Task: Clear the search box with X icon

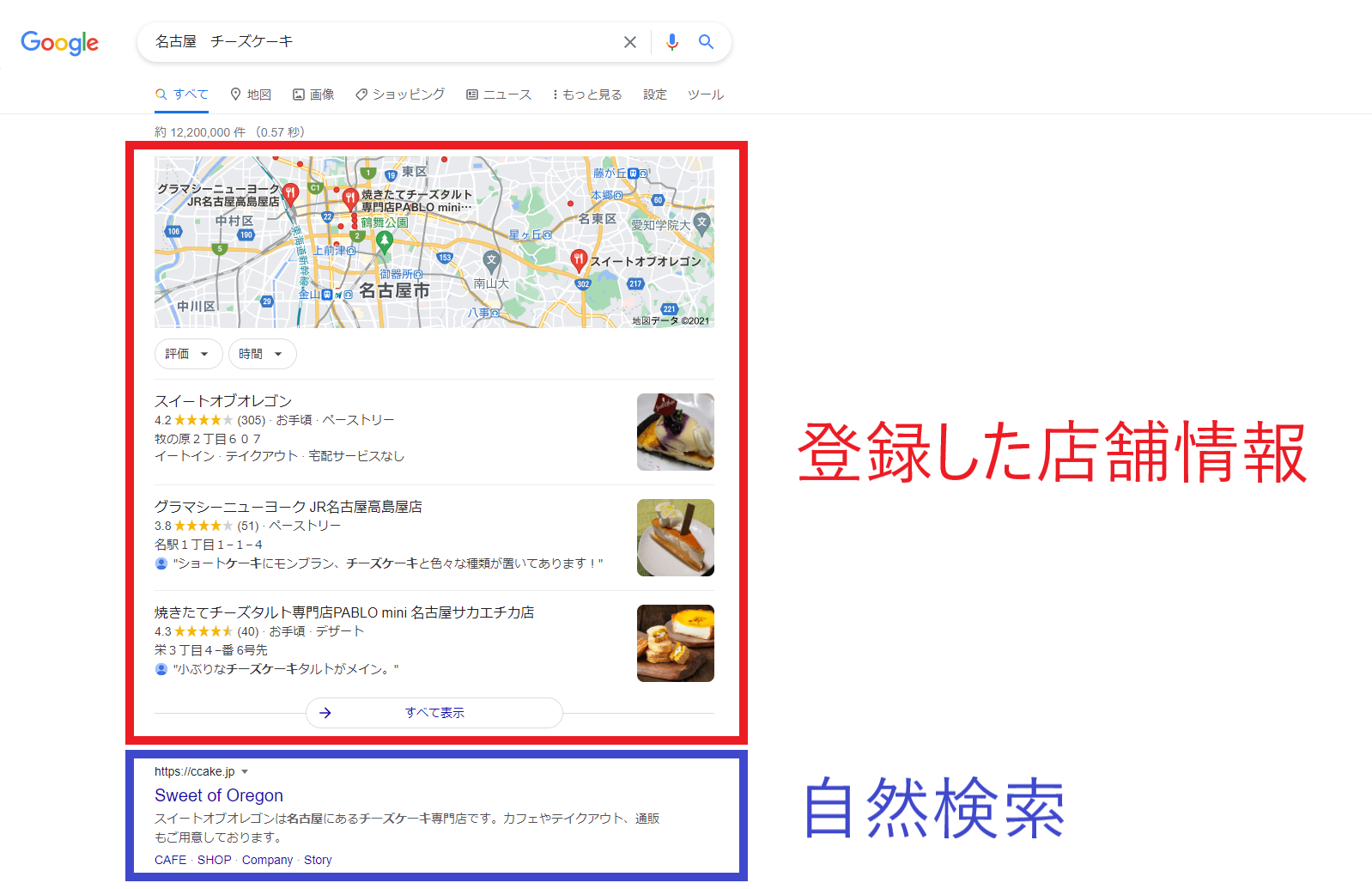Action: click(x=630, y=42)
